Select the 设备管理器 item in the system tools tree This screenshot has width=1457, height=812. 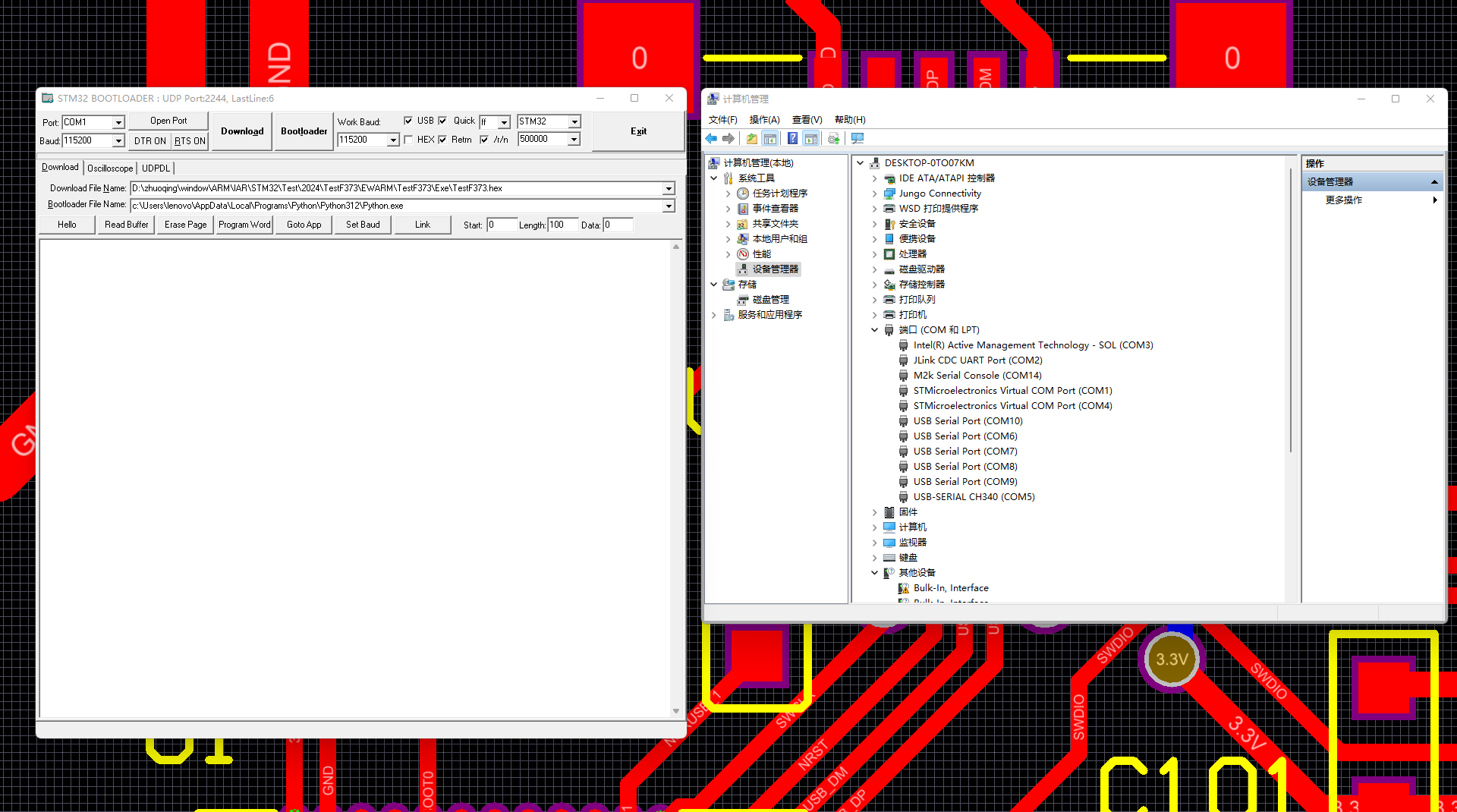click(774, 269)
